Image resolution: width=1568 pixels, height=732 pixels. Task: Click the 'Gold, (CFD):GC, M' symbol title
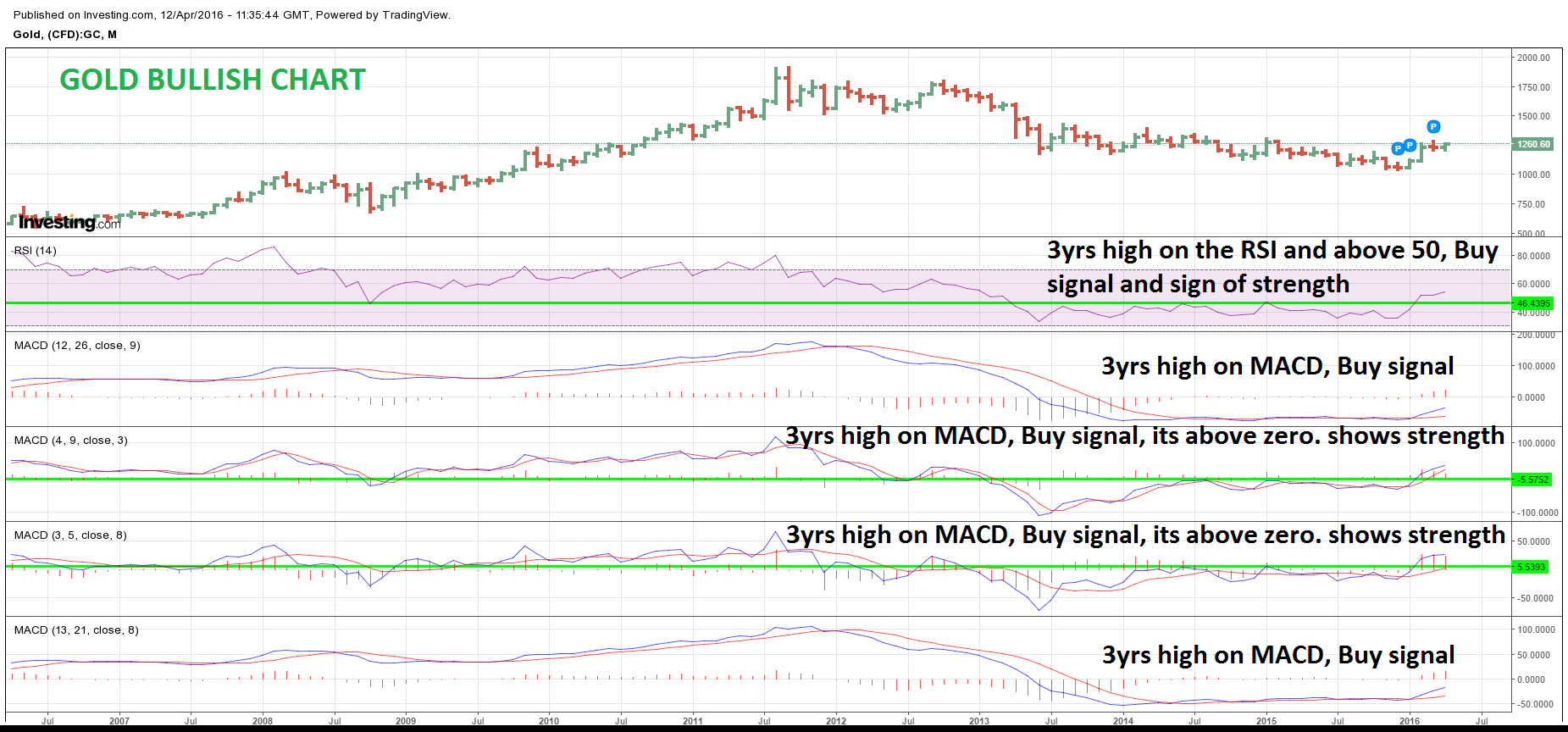(x=65, y=35)
